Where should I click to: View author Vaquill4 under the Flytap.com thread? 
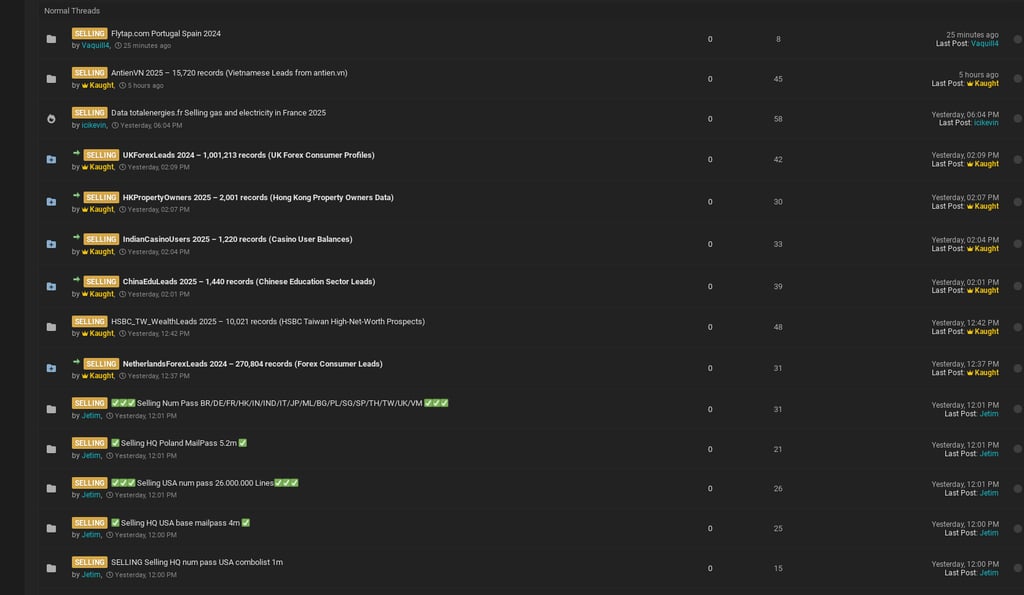pos(95,46)
